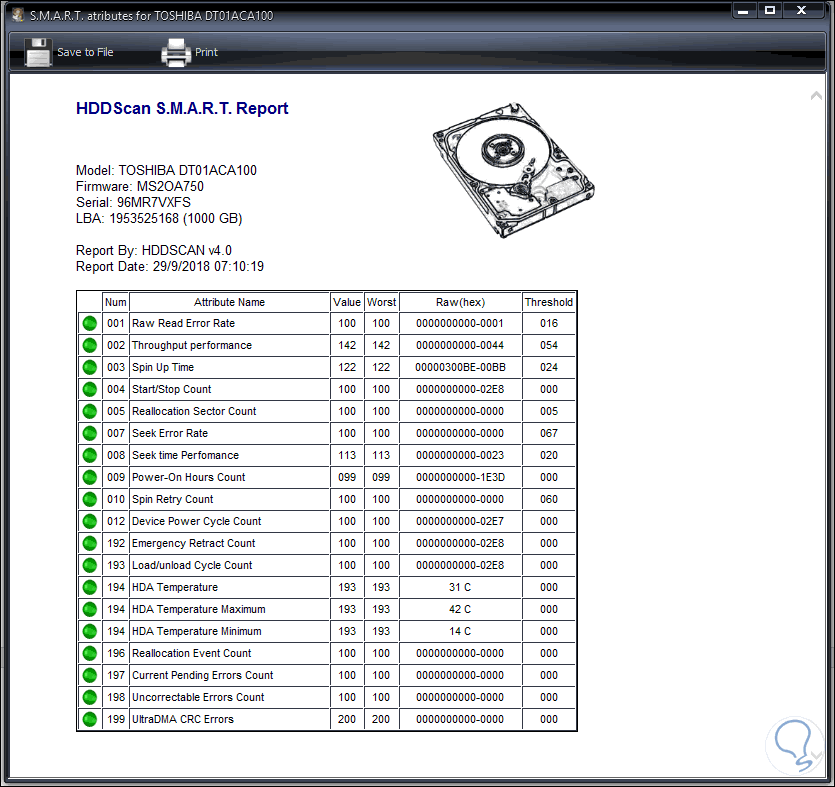Image resolution: width=835 pixels, height=787 pixels.
Task: Click threshold 067 for Seek Error Rate
Action: coord(549,433)
